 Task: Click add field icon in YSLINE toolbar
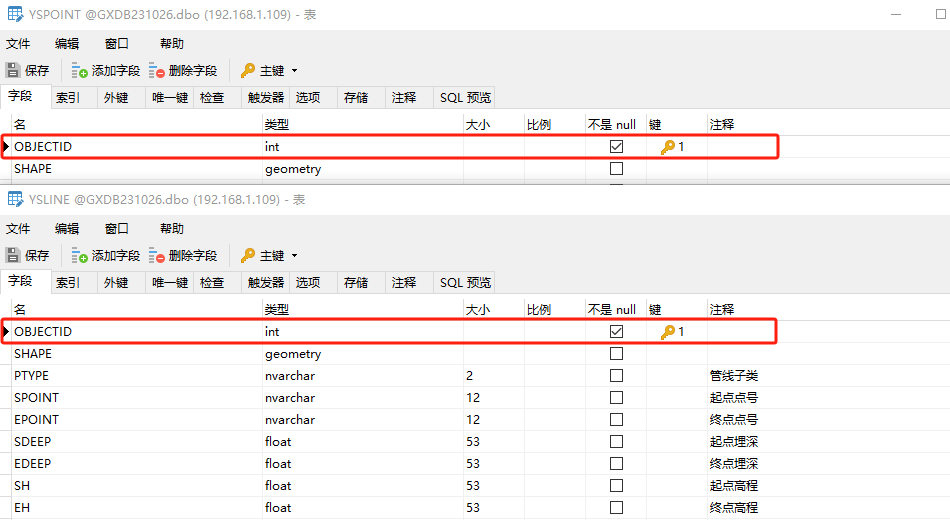(x=80, y=256)
